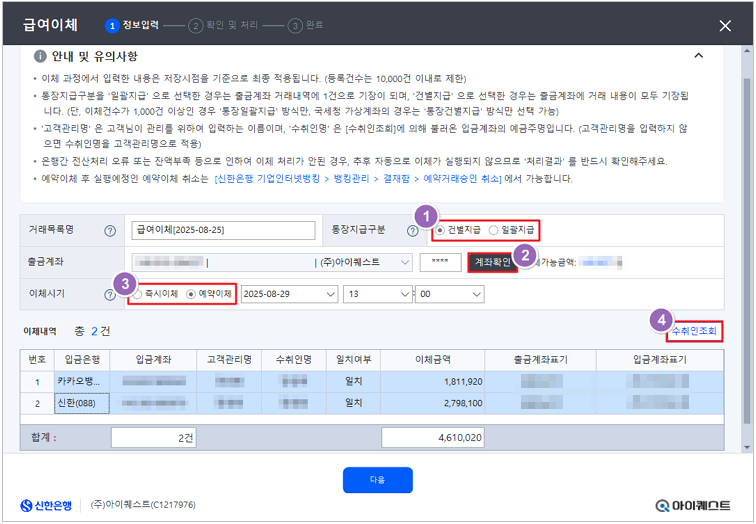Screen dimensions: 756x524
Task: Close the 급여이체 dialog with the X icon
Action: pyautogui.click(x=725, y=26)
